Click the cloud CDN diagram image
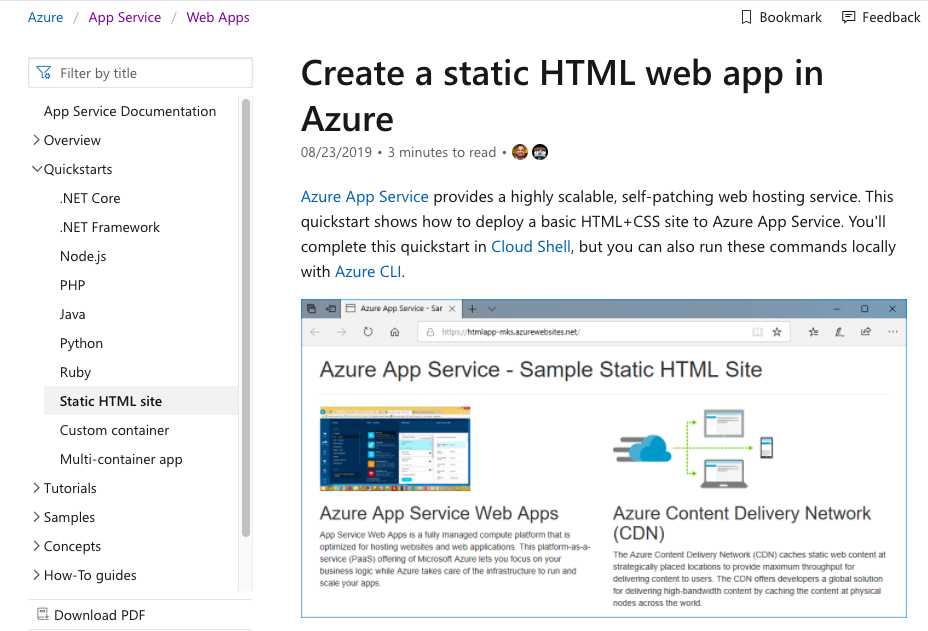This screenshot has width=928, height=631. coord(693,448)
